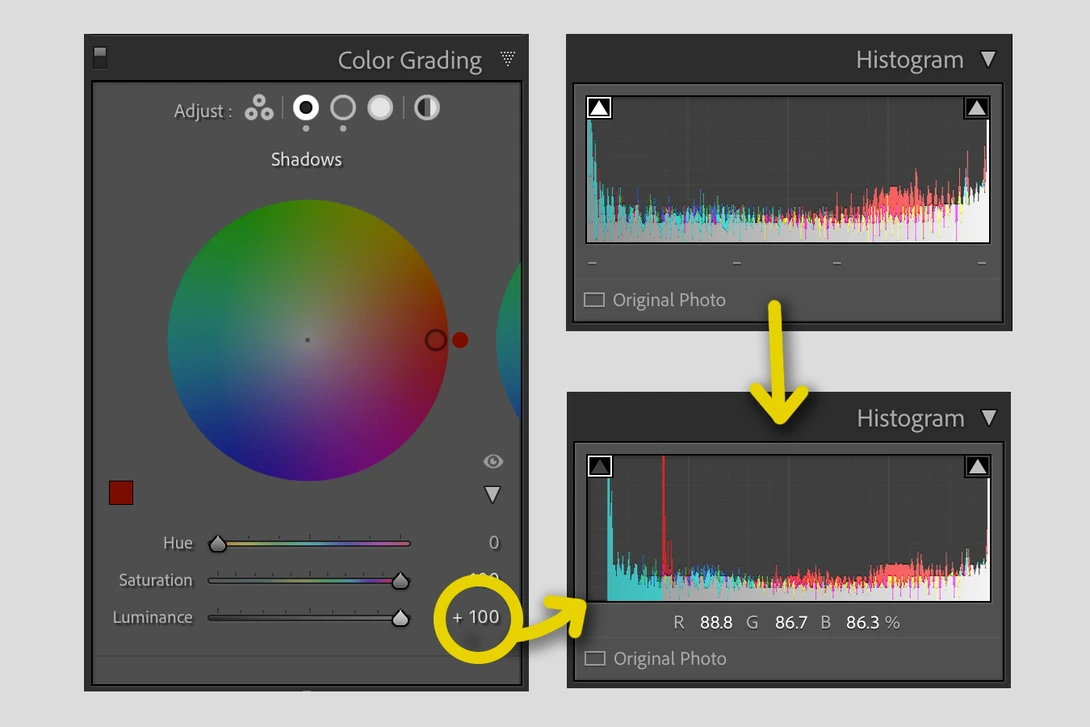Click the B 86.3 readout value
Image resolution: width=1090 pixels, height=727 pixels.
(x=863, y=623)
